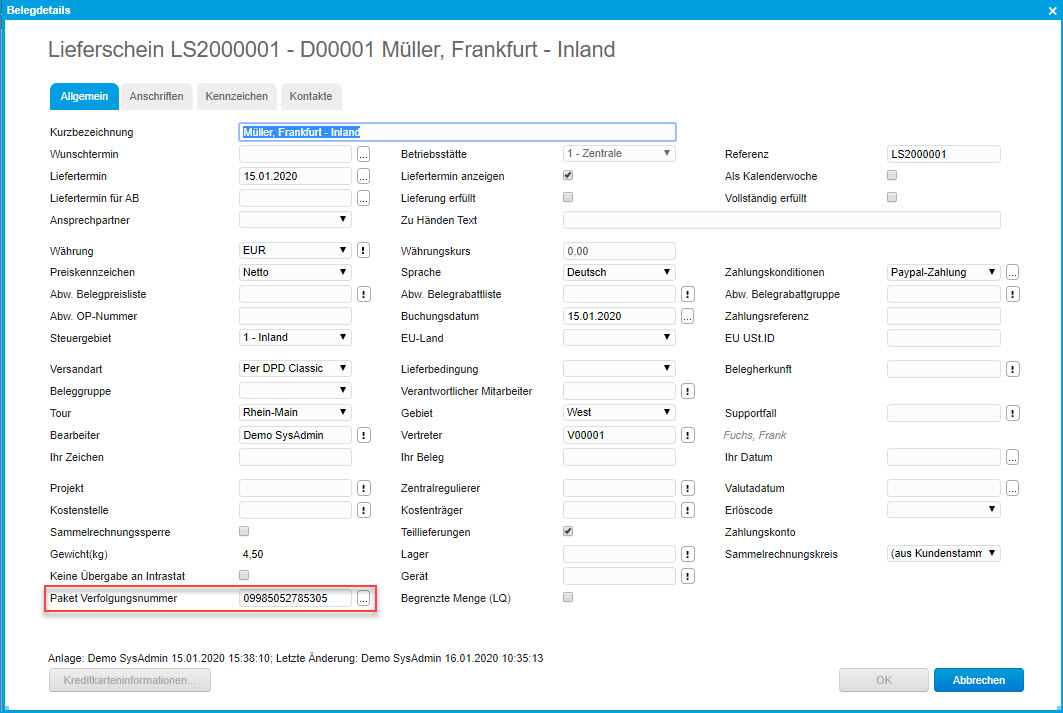1063x713 pixels.
Task: Open the Steuergebiet dropdown showing 1 - Inland
Action: 295,338
